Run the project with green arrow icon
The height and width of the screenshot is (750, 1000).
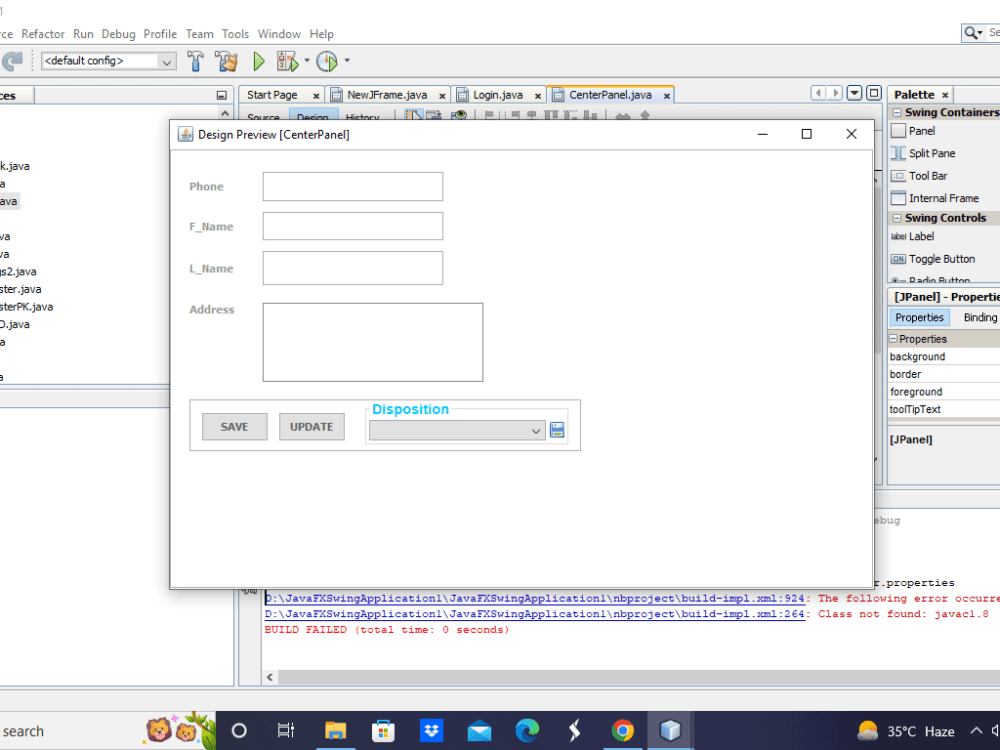[x=258, y=60]
